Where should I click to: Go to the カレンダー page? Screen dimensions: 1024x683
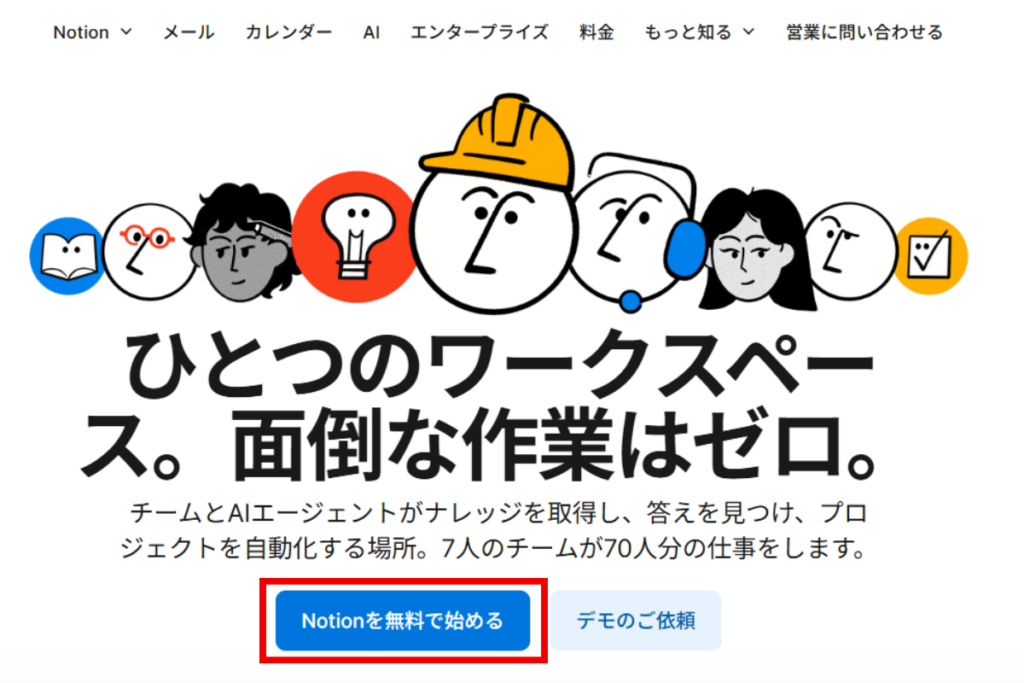289,32
